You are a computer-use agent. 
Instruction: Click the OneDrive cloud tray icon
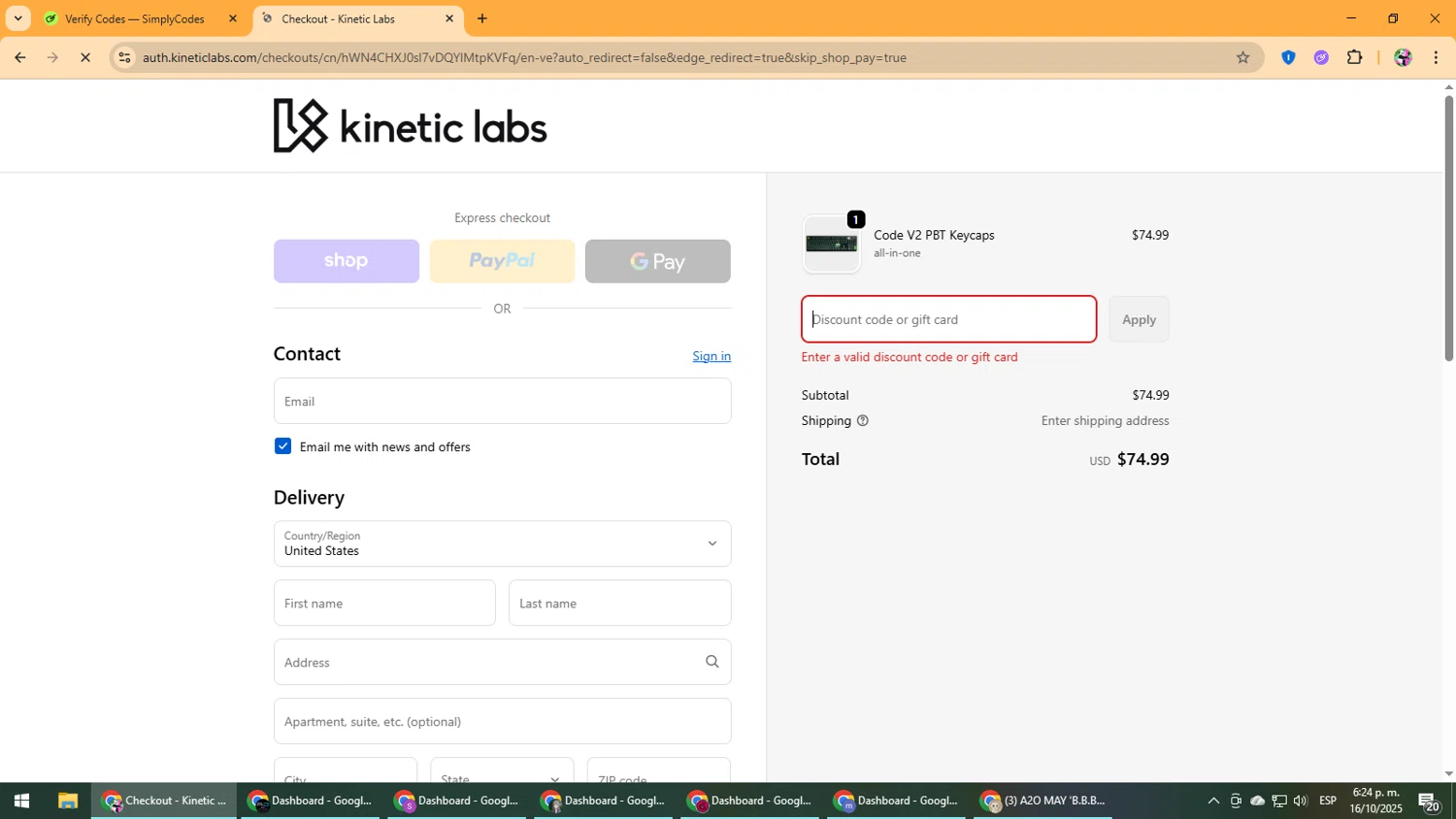point(1257,801)
